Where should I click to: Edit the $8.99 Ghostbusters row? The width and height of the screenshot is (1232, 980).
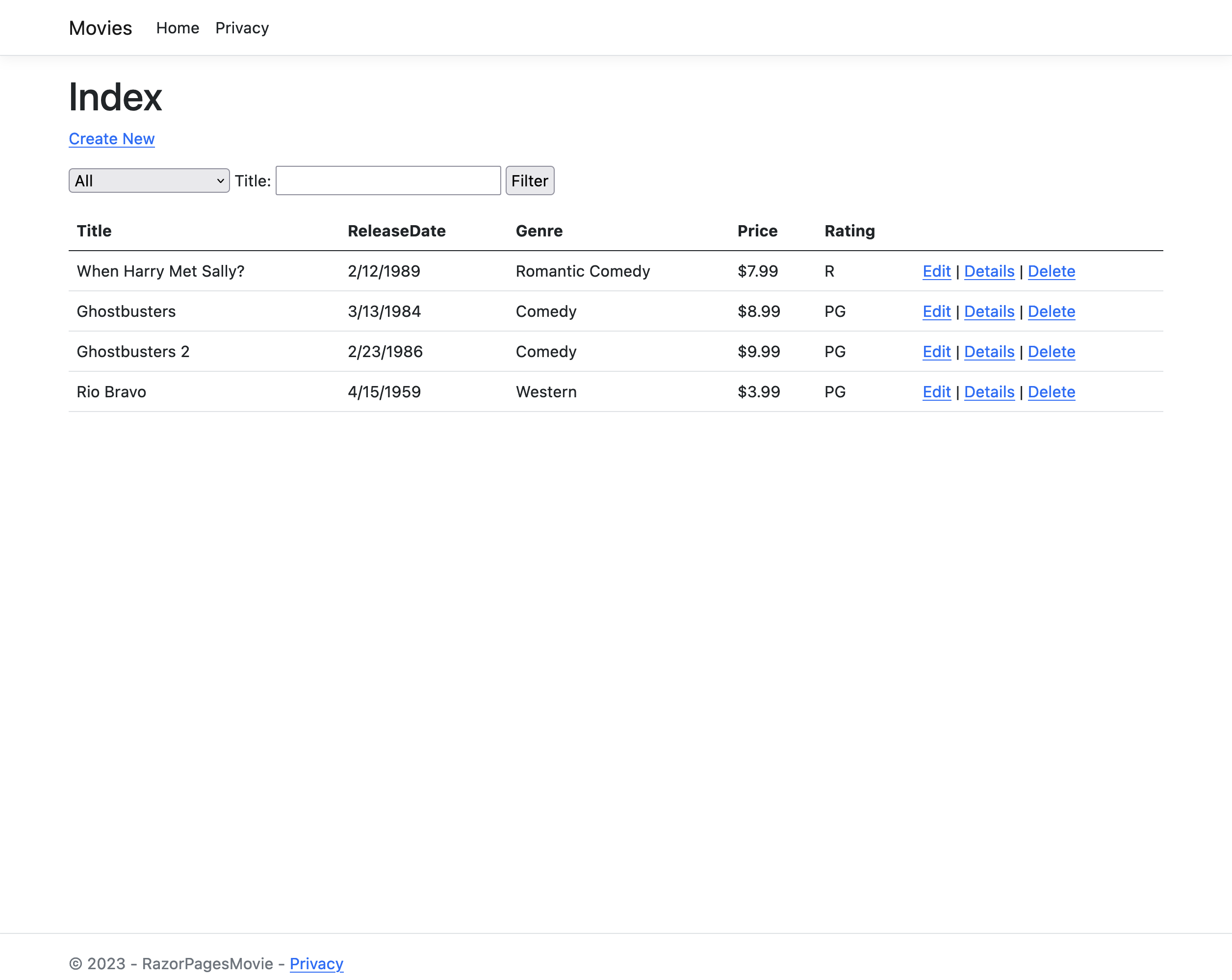click(x=937, y=311)
